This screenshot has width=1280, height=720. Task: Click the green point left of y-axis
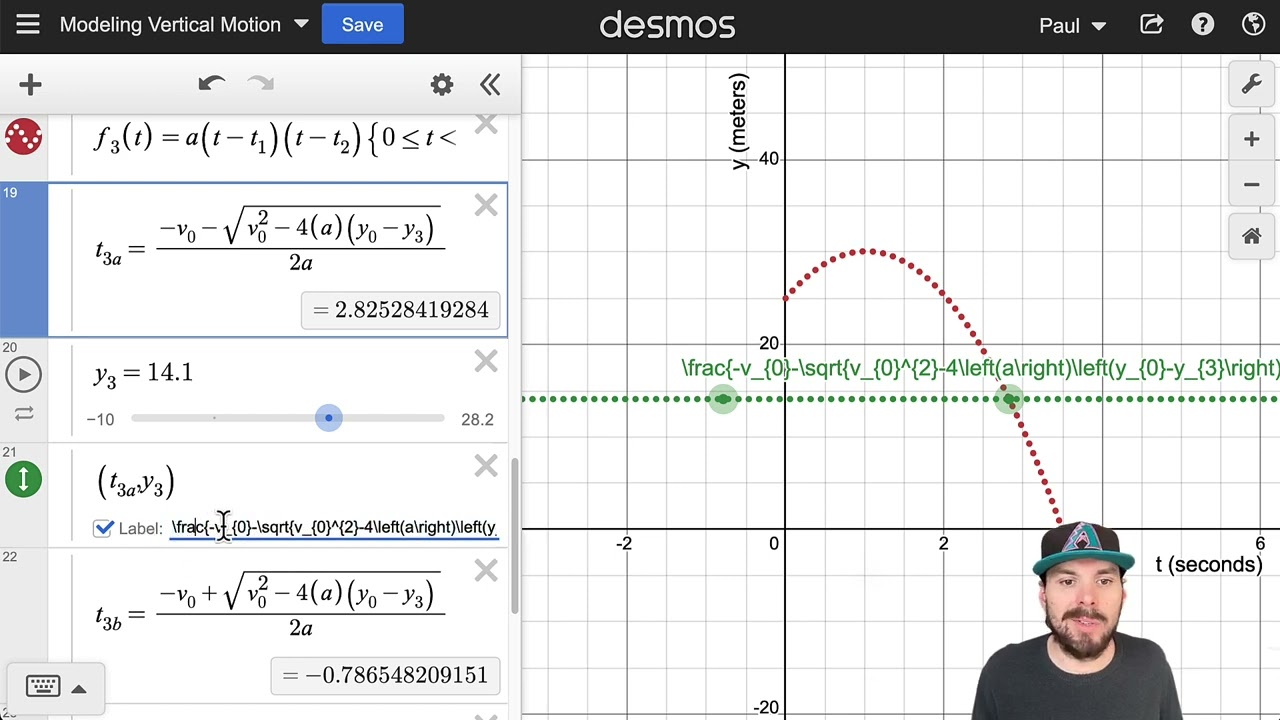[x=723, y=399]
